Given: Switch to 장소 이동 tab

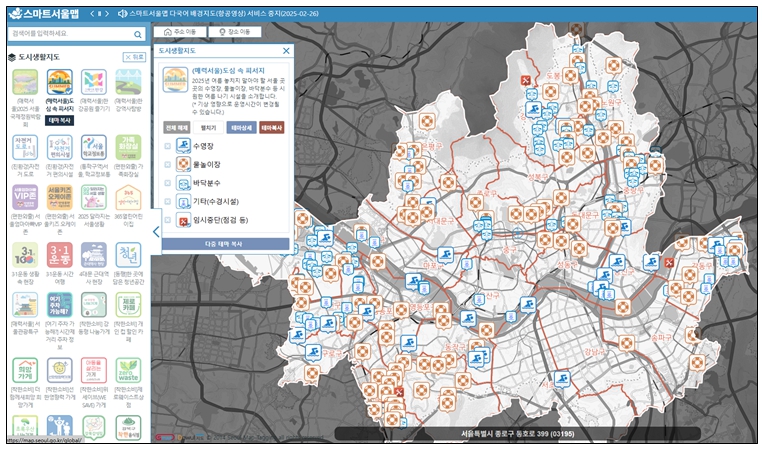Looking at the screenshot, I should [236, 33].
